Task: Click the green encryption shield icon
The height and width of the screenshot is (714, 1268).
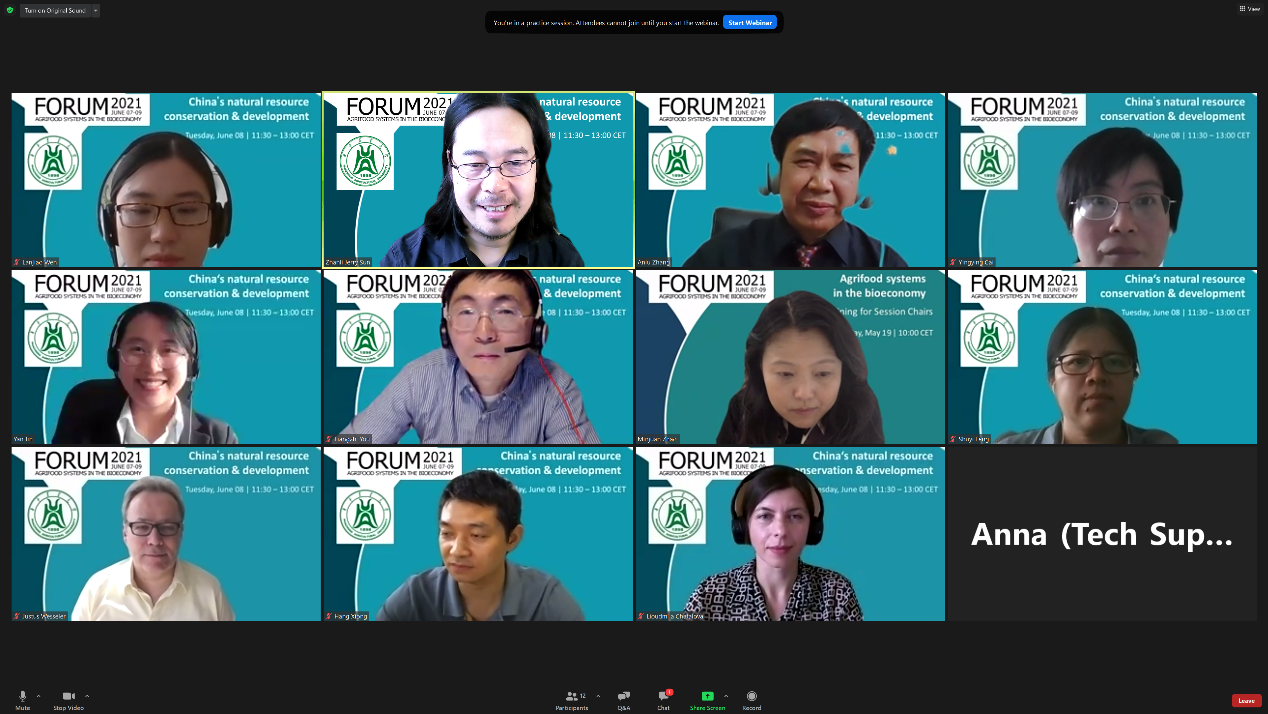Action: point(10,10)
